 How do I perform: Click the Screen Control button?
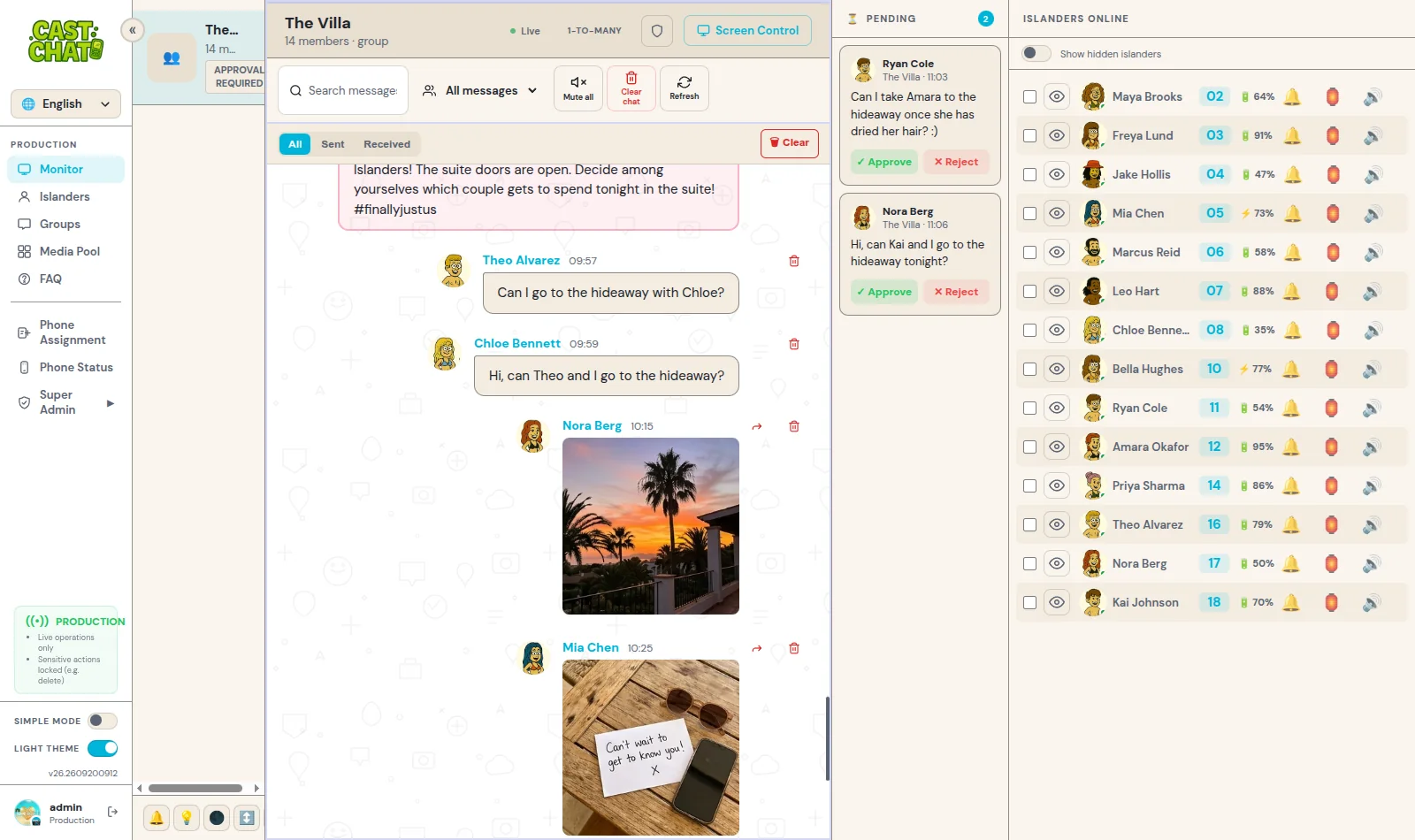click(748, 31)
